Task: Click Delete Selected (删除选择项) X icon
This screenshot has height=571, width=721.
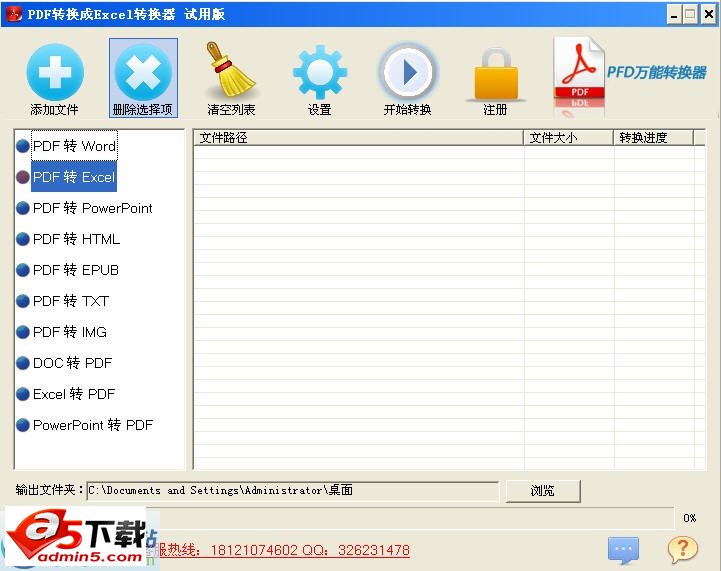Action: click(143, 72)
